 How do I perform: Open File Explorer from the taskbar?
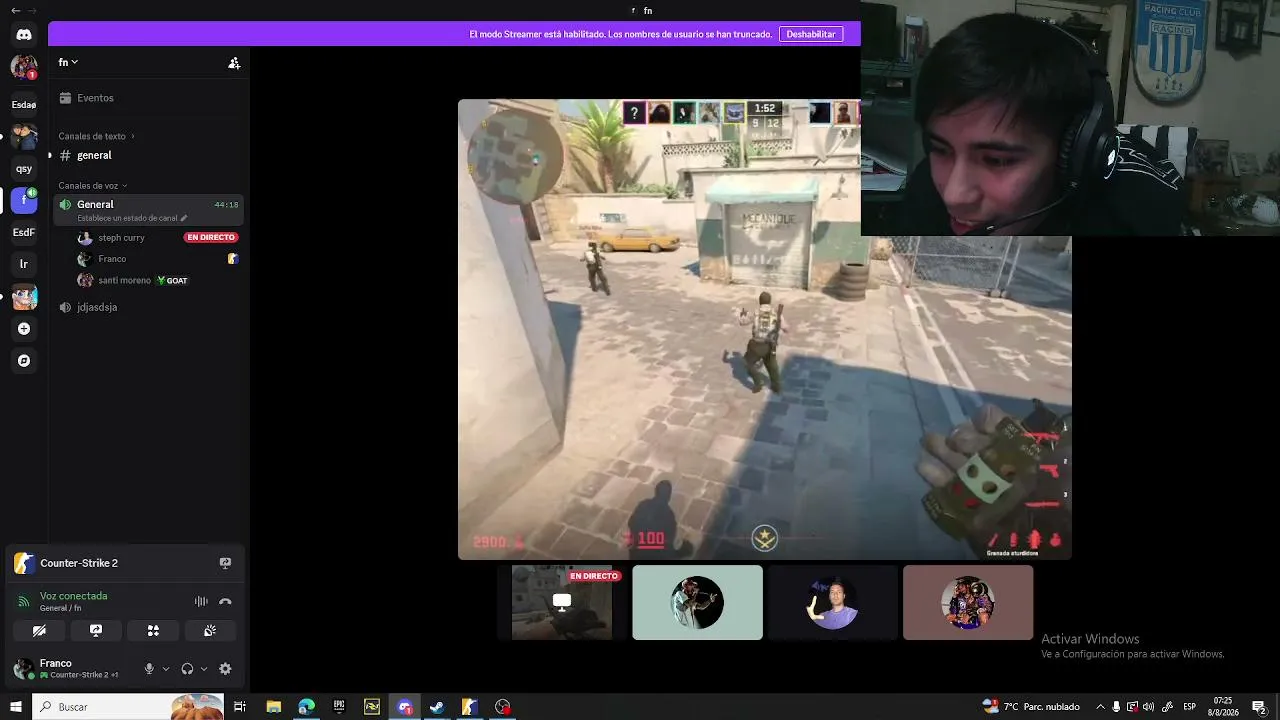click(x=273, y=707)
